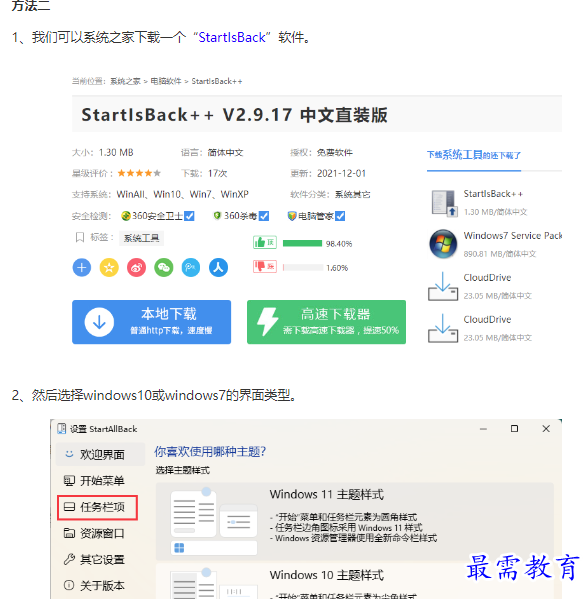This screenshot has height=599, width=588.
Task: Click the bookmark tag icon beside 标签
Action: coord(79,238)
